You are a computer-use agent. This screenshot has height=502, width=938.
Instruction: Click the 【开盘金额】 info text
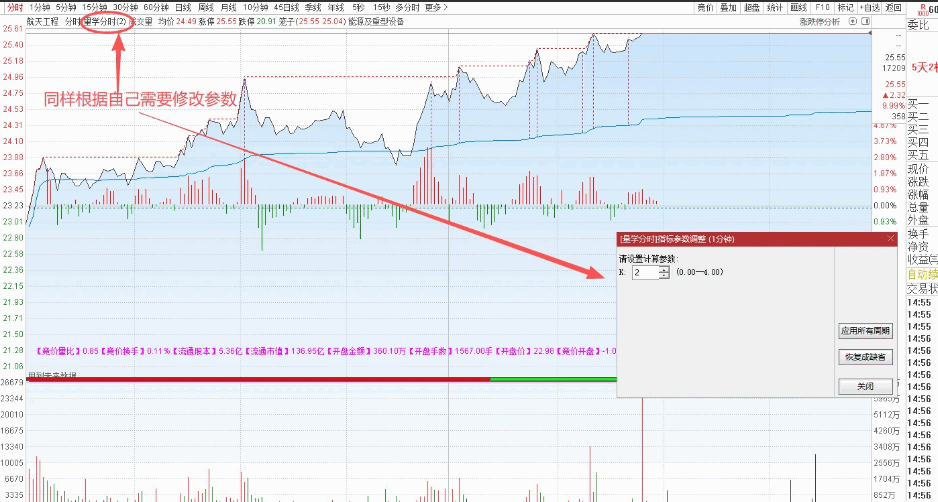349,351
